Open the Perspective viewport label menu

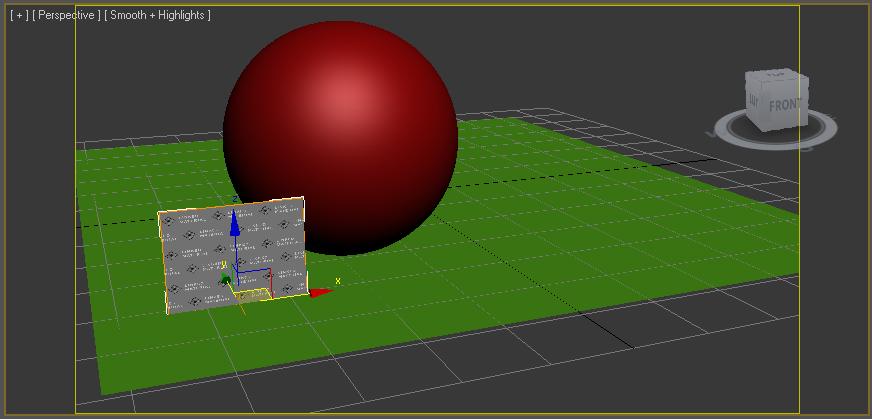click(x=66, y=15)
